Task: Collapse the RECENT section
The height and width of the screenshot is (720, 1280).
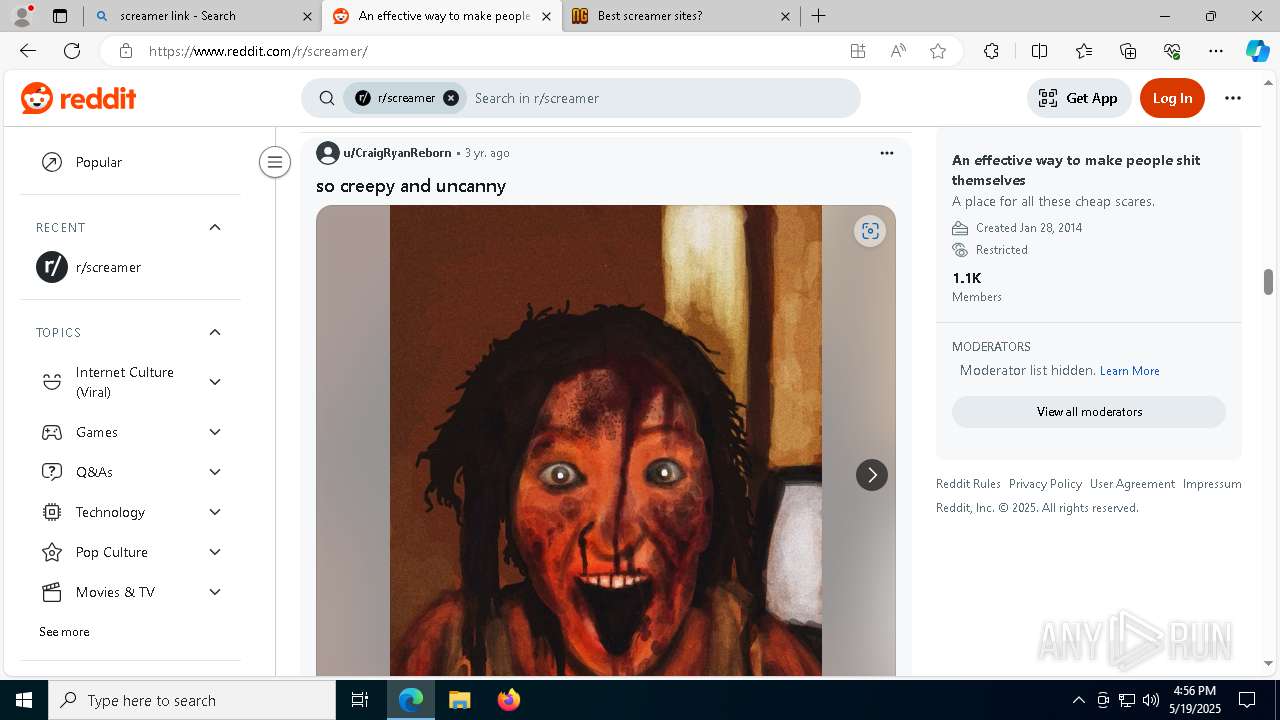Action: click(x=215, y=227)
